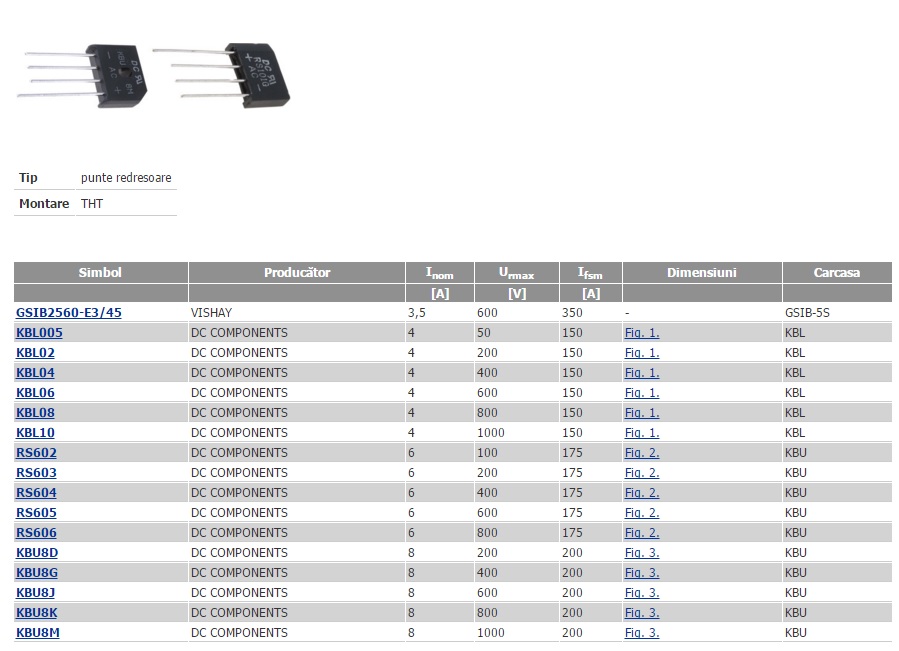Viewport: 899px width, 651px height.
Task: Open Fig. 1. link in KBL08 row
Action: tap(642, 412)
